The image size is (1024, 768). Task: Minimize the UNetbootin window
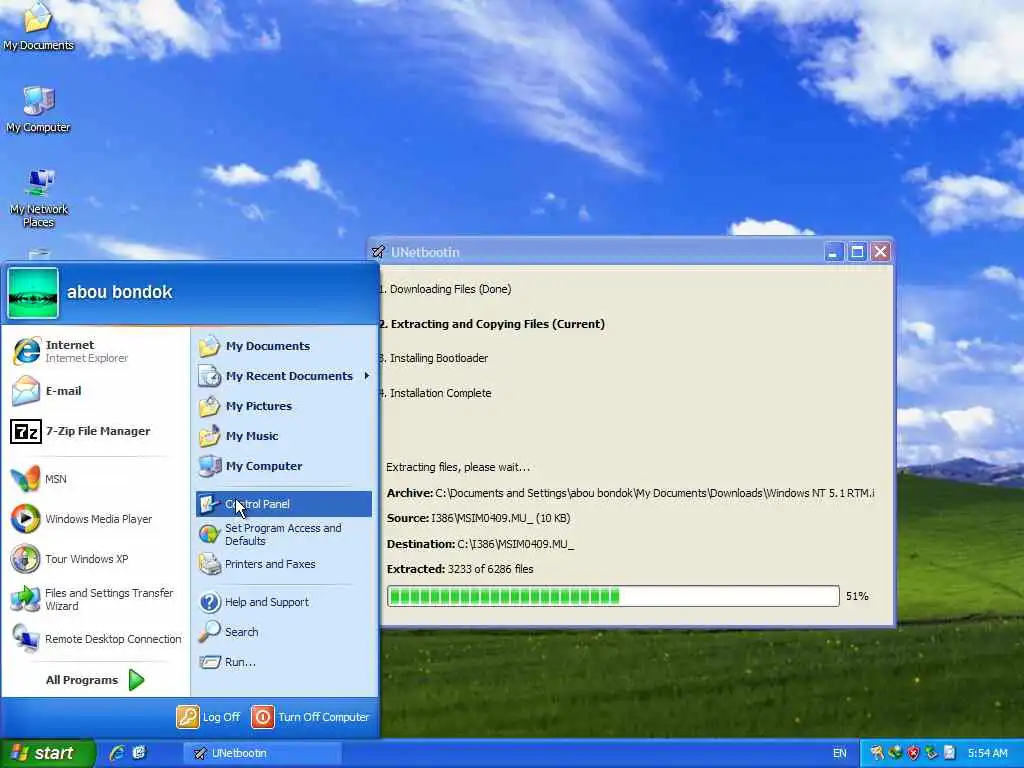(833, 252)
